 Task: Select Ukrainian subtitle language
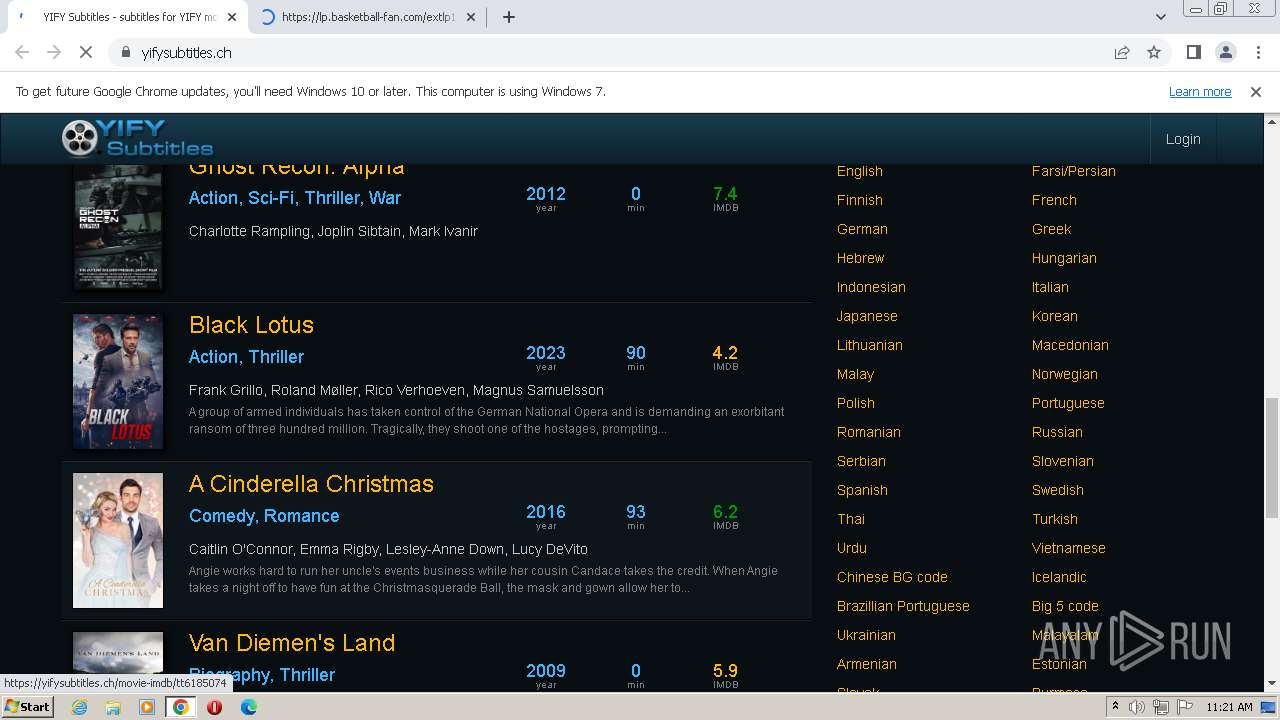pyautogui.click(x=866, y=635)
